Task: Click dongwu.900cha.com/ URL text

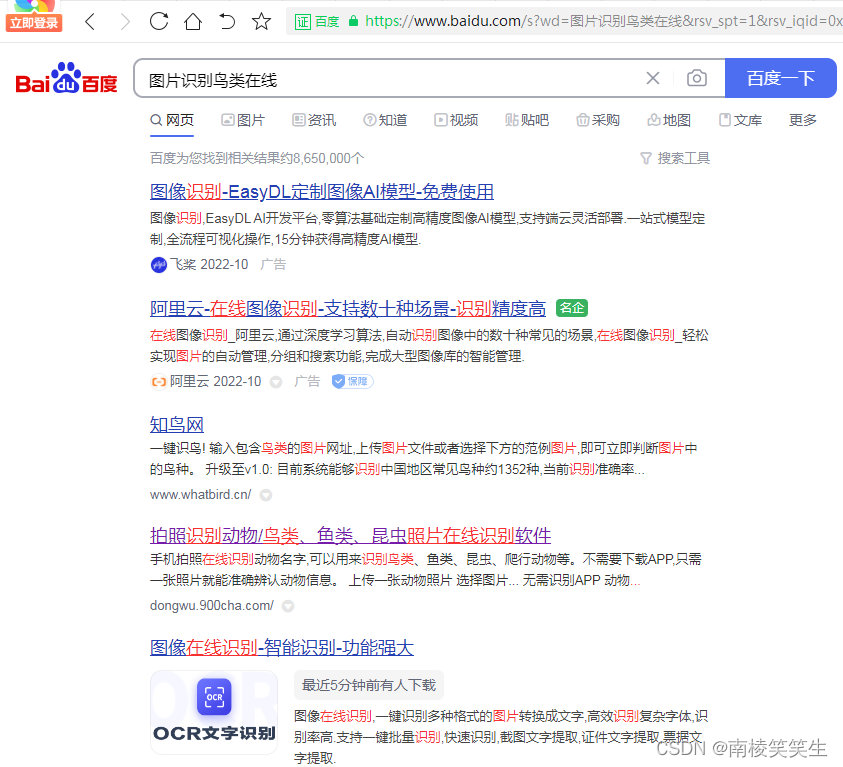Action: point(212,606)
